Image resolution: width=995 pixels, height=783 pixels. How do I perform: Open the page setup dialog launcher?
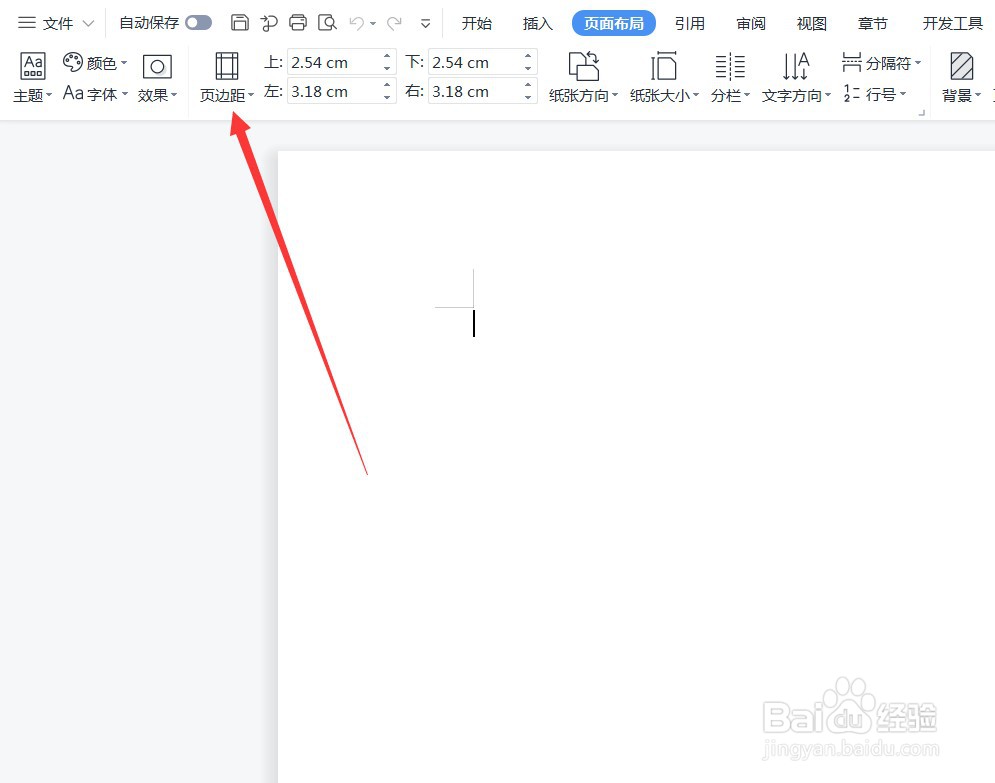click(x=921, y=113)
